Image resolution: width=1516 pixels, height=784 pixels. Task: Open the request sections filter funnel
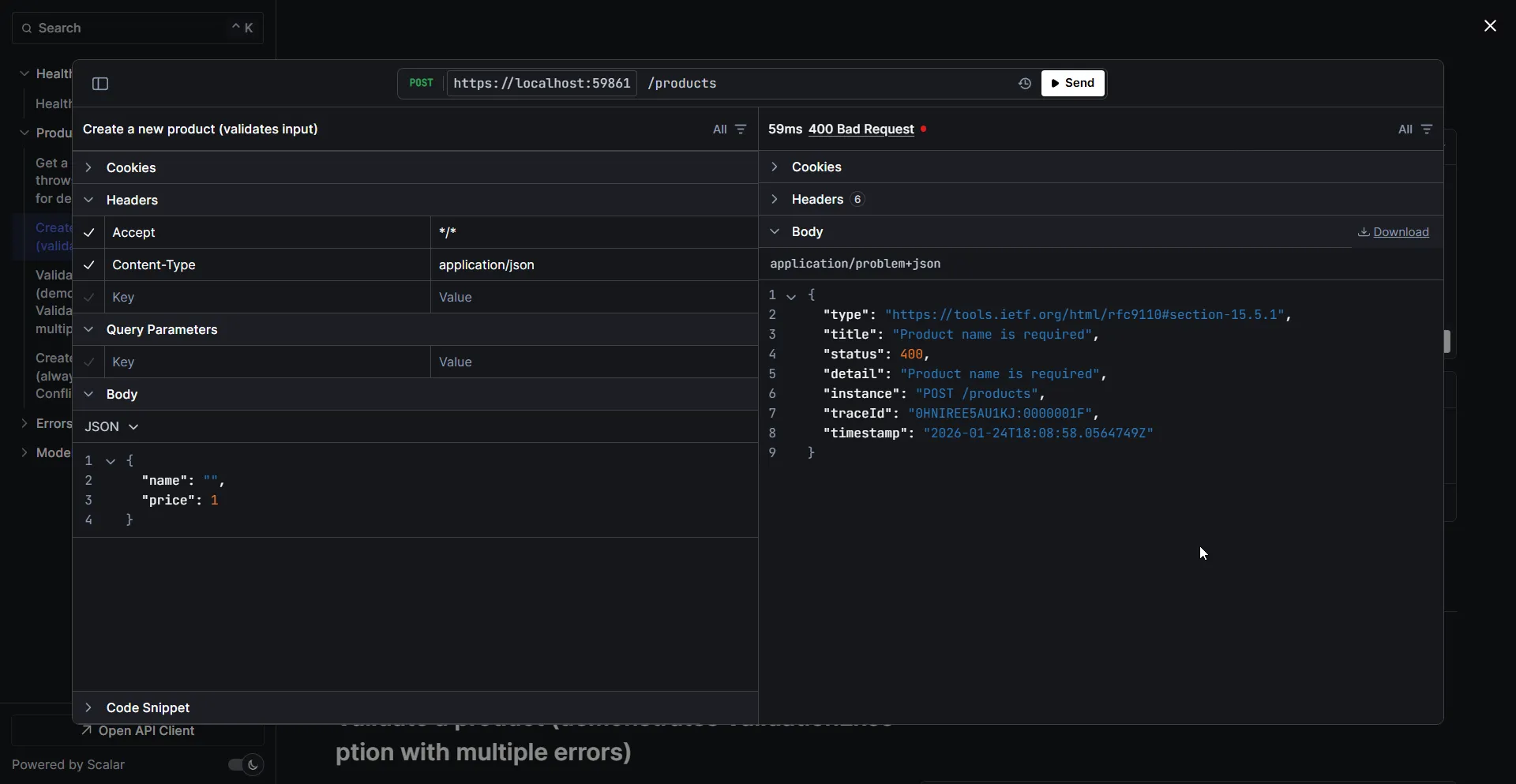(741, 129)
